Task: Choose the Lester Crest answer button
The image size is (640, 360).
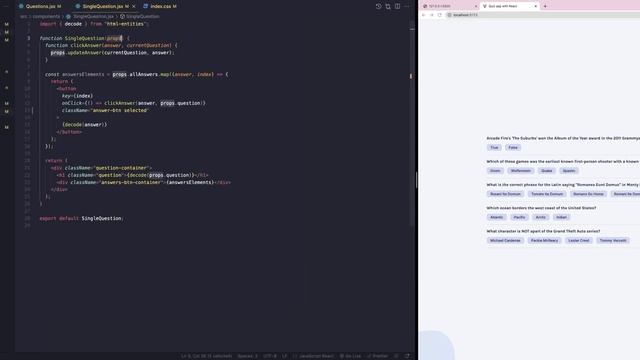Action: pyautogui.click(x=579, y=240)
